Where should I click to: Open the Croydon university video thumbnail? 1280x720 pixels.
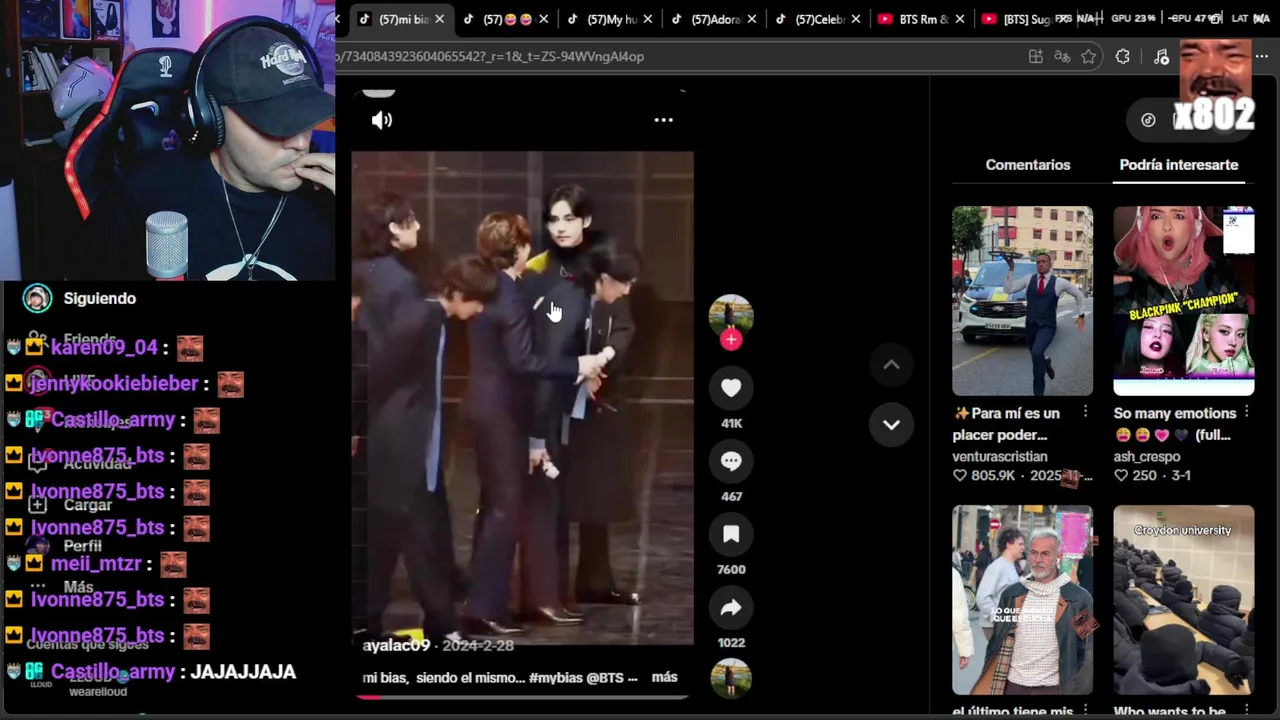coord(1183,600)
